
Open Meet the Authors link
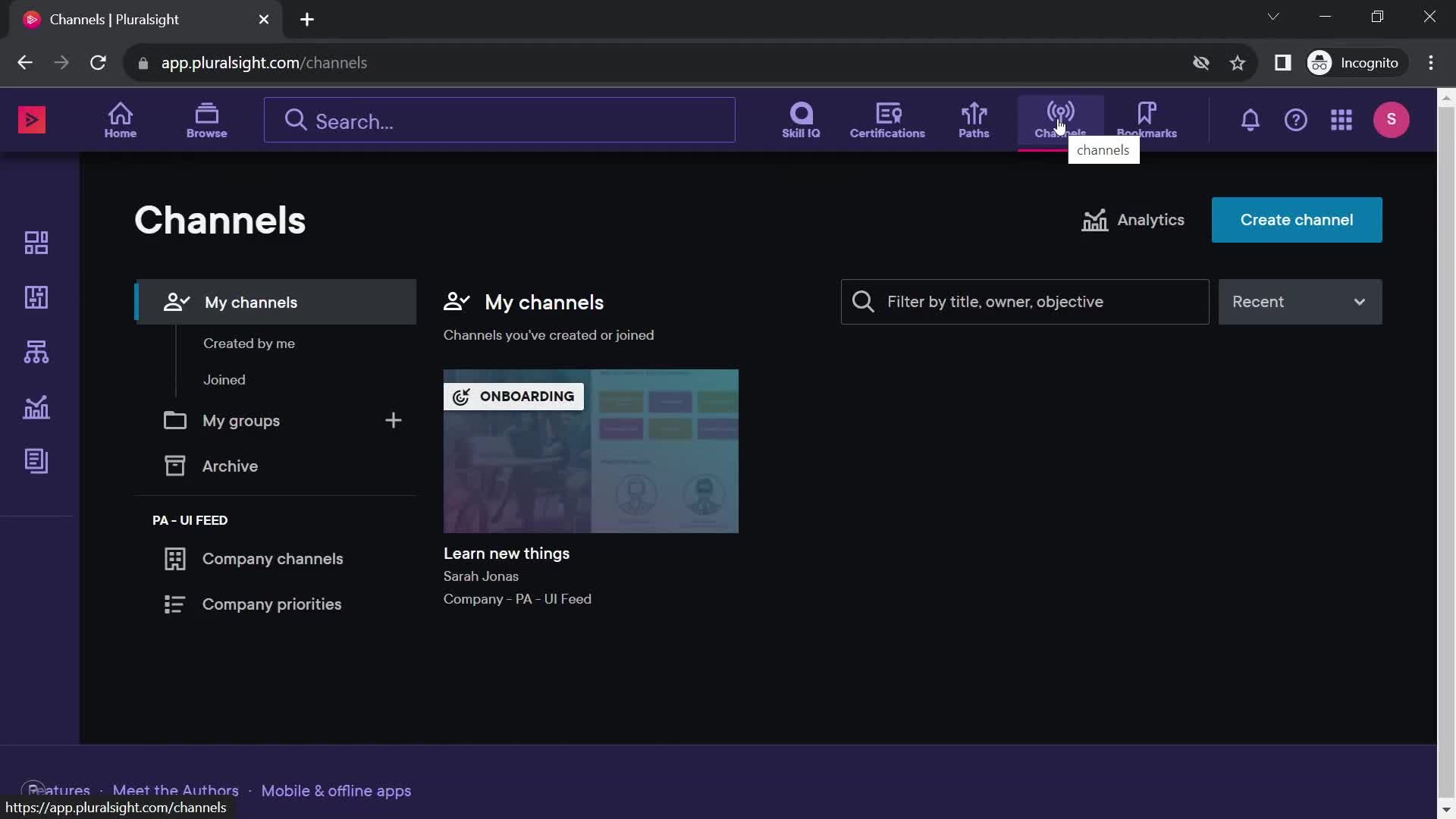pyautogui.click(x=175, y=791)
